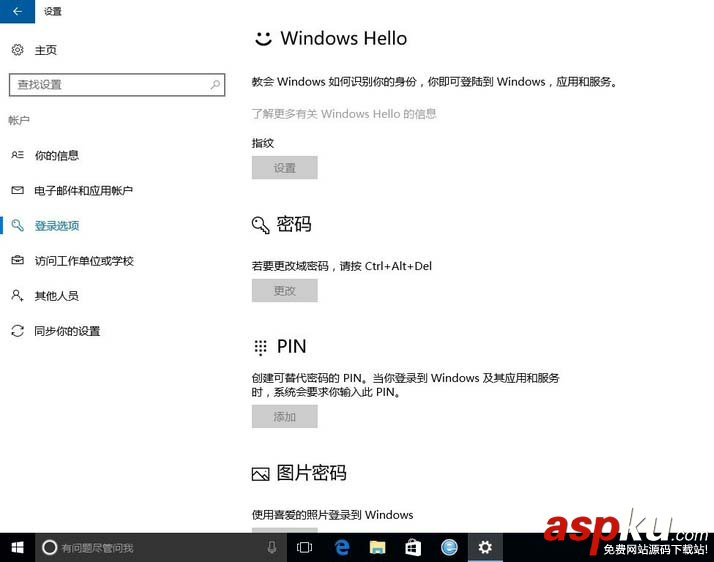
Task: Click text 使用喜爱的照片登录到 Windows
Action: tap(332, 515)
